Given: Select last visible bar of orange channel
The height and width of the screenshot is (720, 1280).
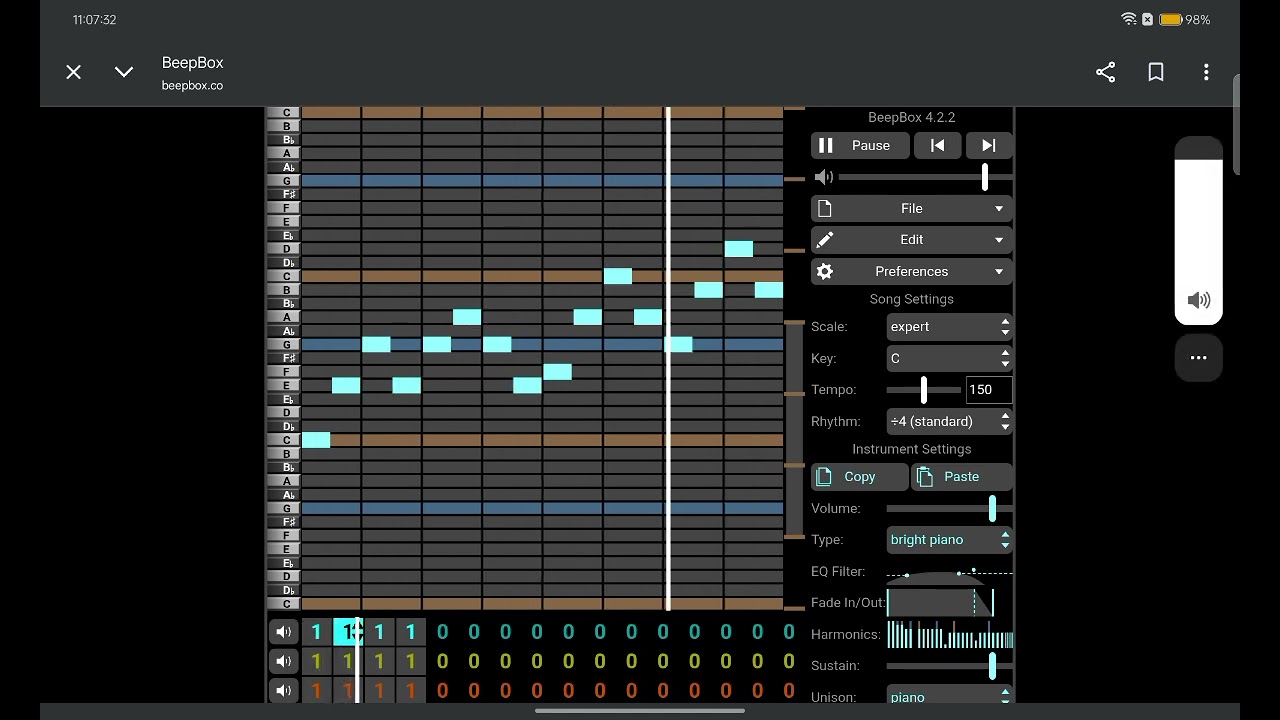Looking at the screenshot, I should tap(789, 691).
